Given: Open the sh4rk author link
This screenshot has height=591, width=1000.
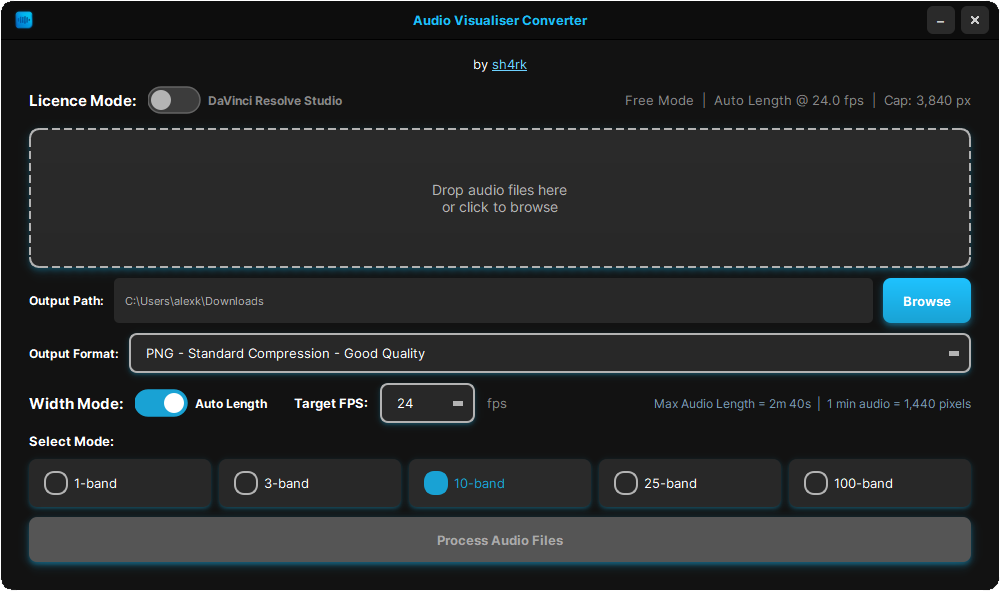Looking at the screenshot, I should pyautogui.click(x=510, y=64).
